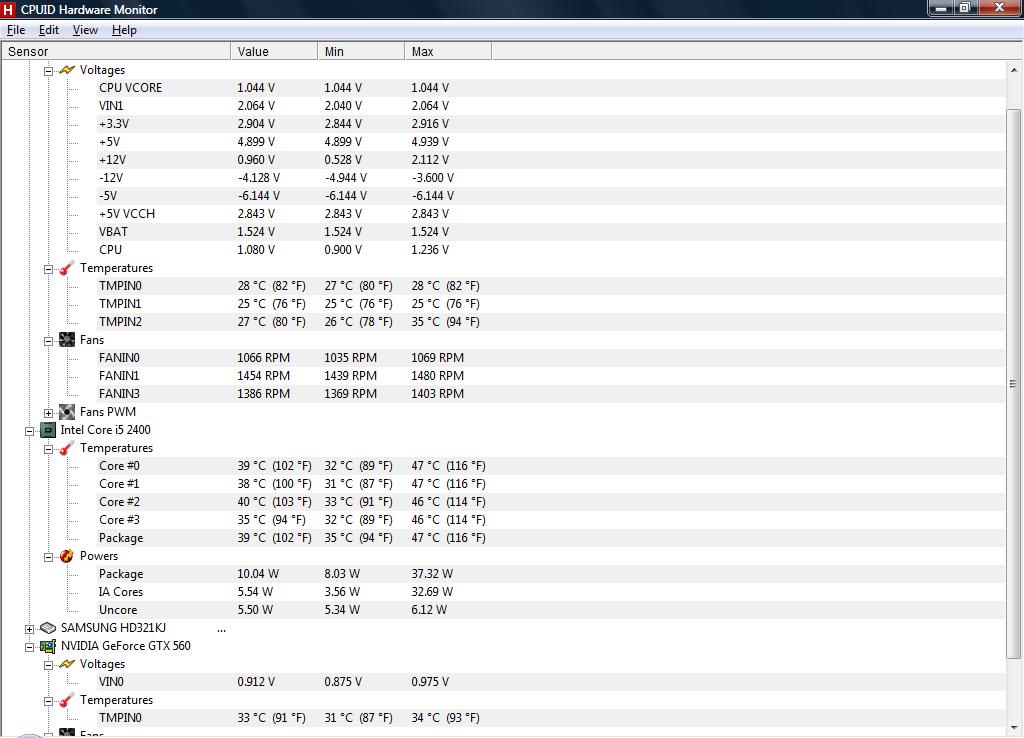Click the SAMSUNG HD321KJ hard drive icon
Screen dimensions: 1024x738
[x=47, y=628]
